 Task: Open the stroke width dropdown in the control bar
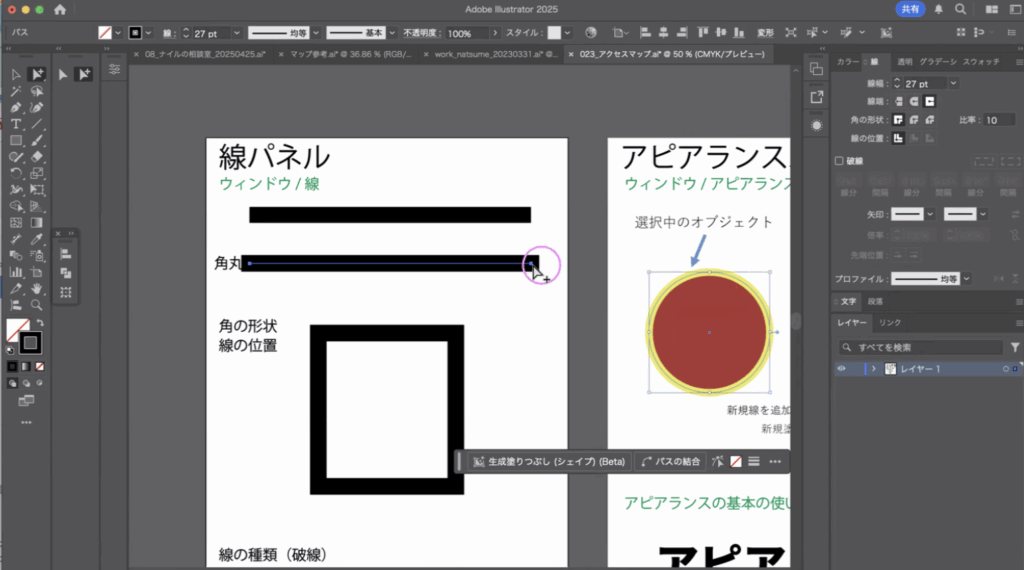(236, 33)
